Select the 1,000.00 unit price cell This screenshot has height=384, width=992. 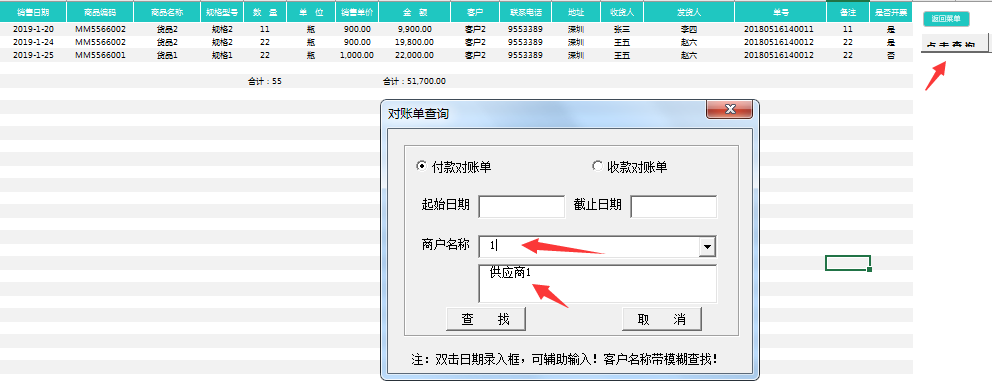click(x=357, y=55)
